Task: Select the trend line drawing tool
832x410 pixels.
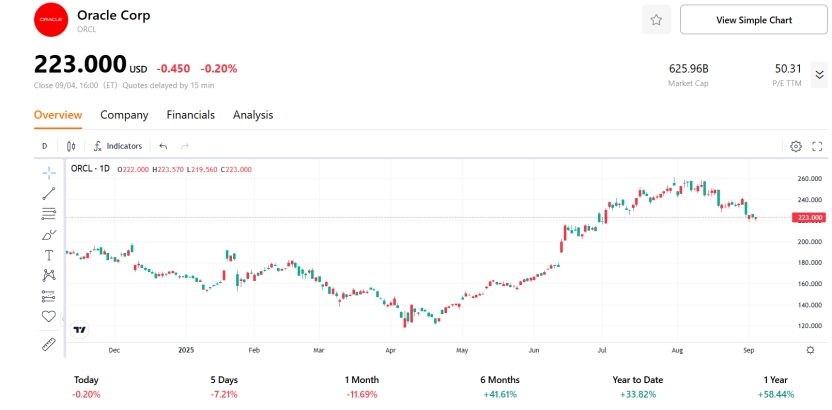Action: tap(48, 193)
